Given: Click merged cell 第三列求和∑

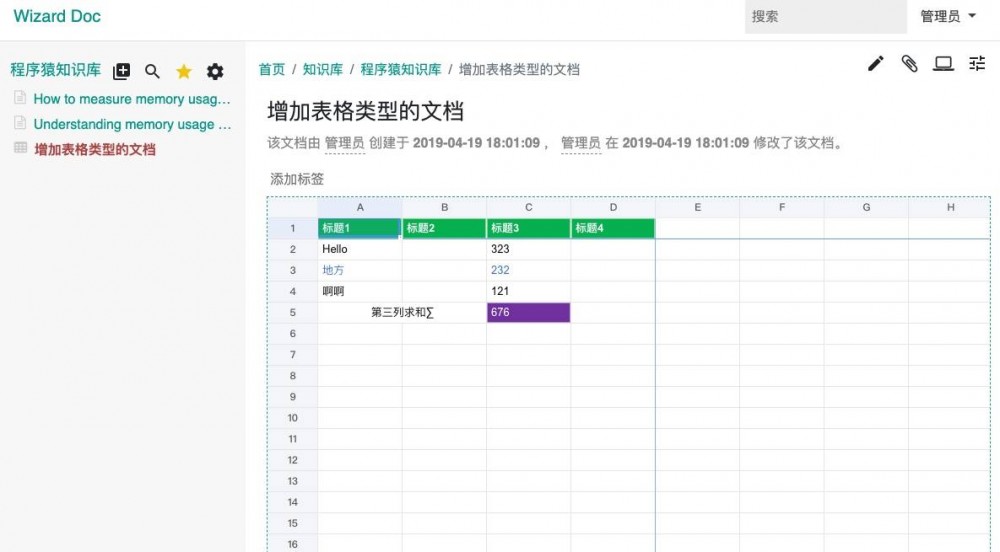Looking at the screenshot, I should coord(402,312).
